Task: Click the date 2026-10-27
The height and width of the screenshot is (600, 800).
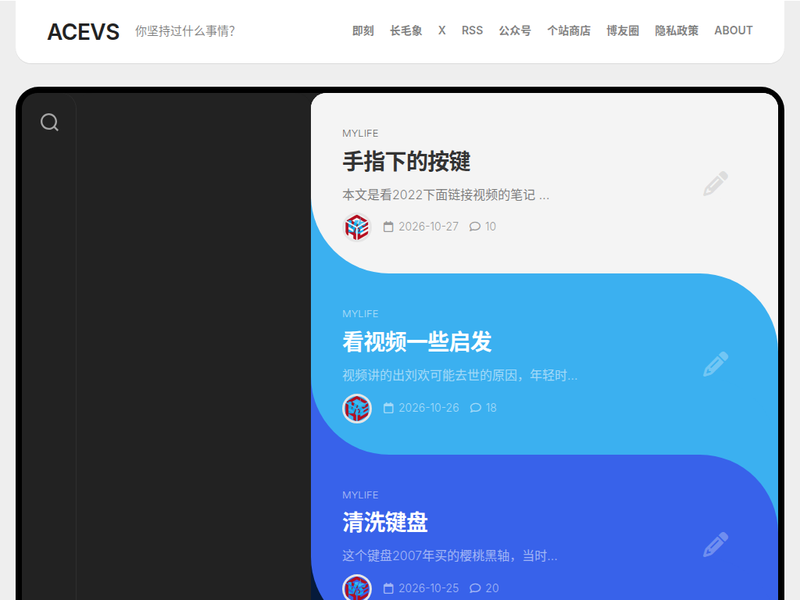Action: point(429,227)
